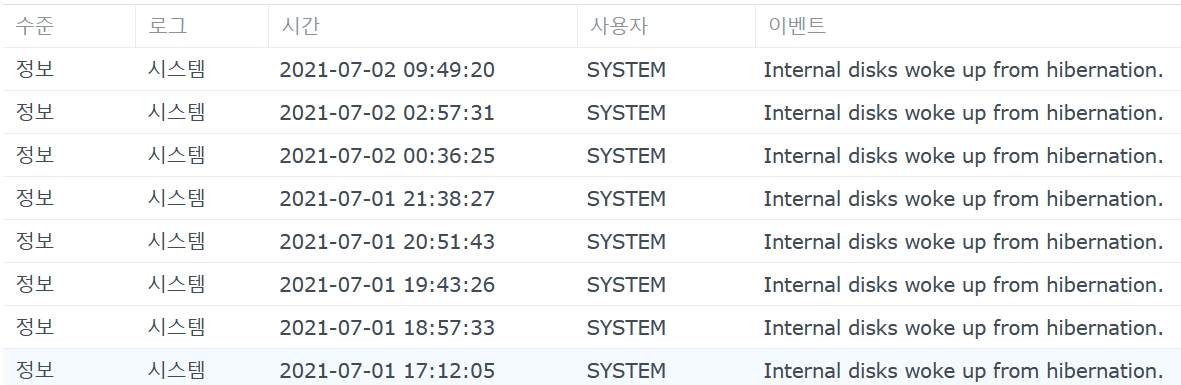Click 시스템 log type in the 00:36:25 row
The width and height of the screenshot is (1181, 385).
[176, 155]
